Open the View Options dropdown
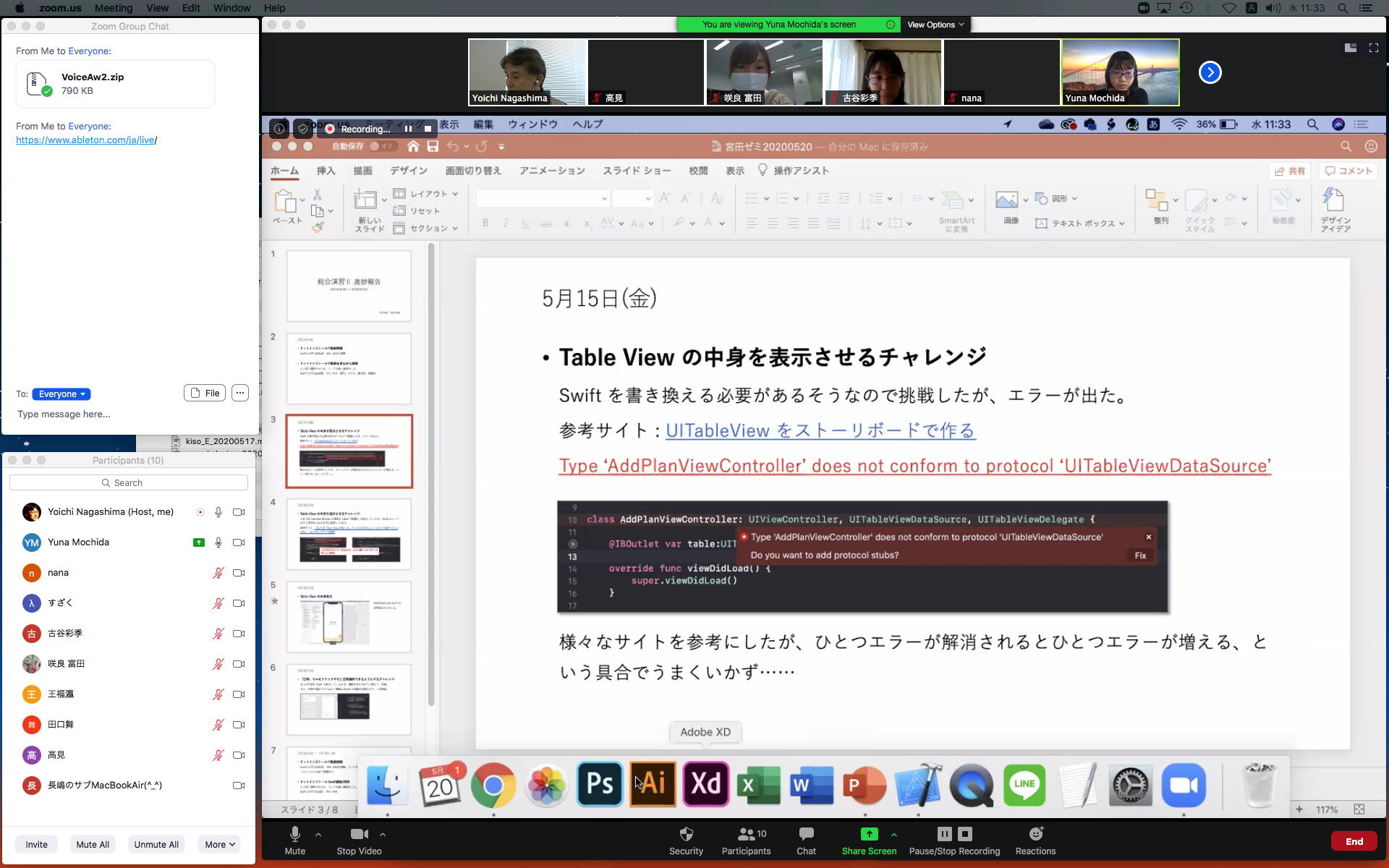 click(x=935, y=25)
